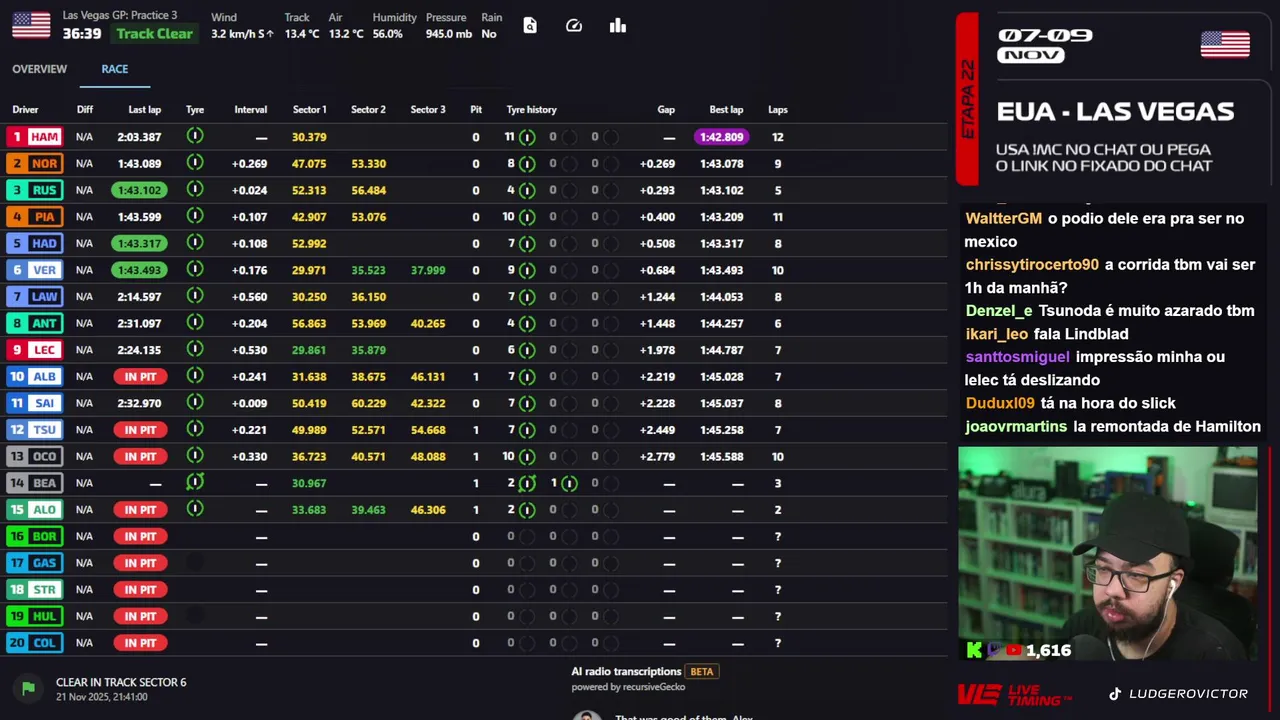Open the bar chart icon in top bar
Screen dimensions: 1280x720
point(618,26)
